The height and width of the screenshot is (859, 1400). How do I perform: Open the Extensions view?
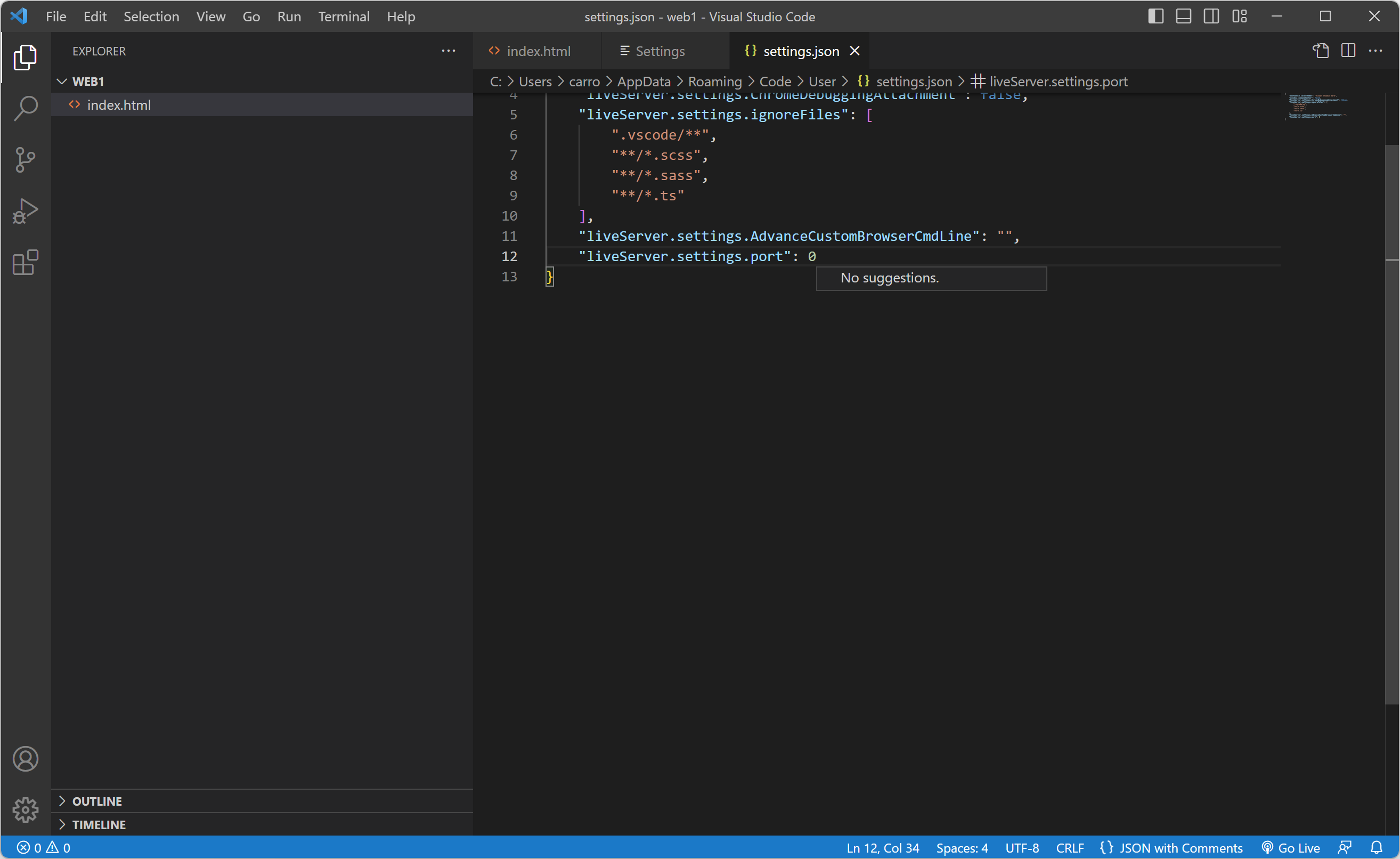point(25,263)
